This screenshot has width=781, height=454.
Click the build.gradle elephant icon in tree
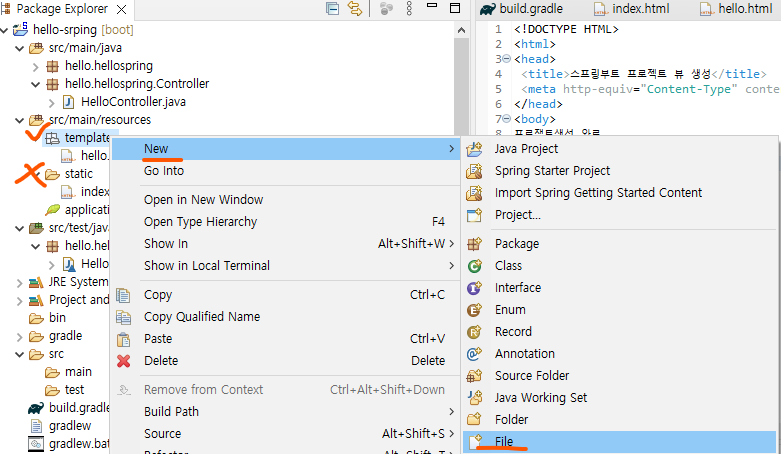click(x=36, y=408)
